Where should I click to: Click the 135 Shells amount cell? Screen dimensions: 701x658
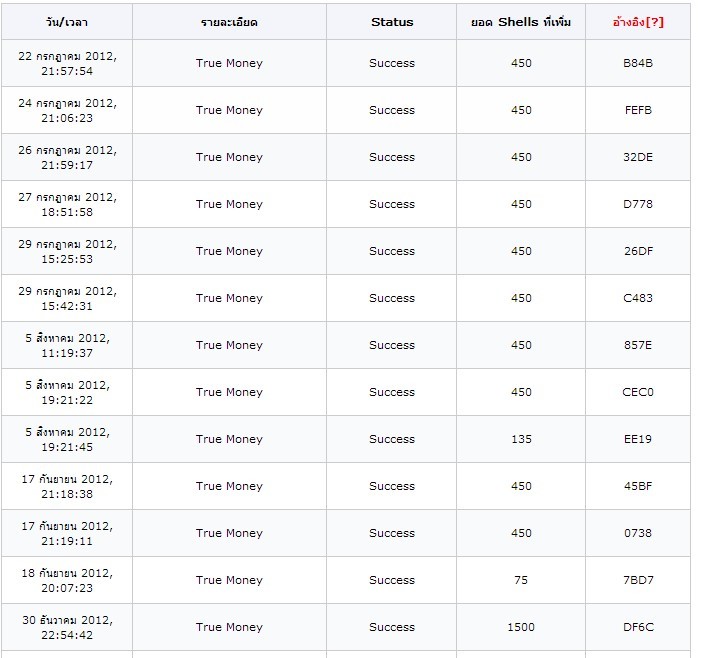pyautogui.click(x=521, y=439)
